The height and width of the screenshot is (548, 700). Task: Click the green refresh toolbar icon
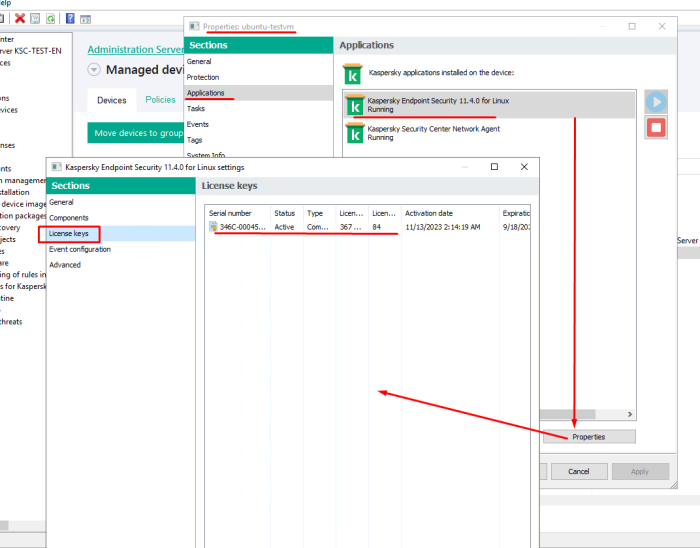point(50,18)
